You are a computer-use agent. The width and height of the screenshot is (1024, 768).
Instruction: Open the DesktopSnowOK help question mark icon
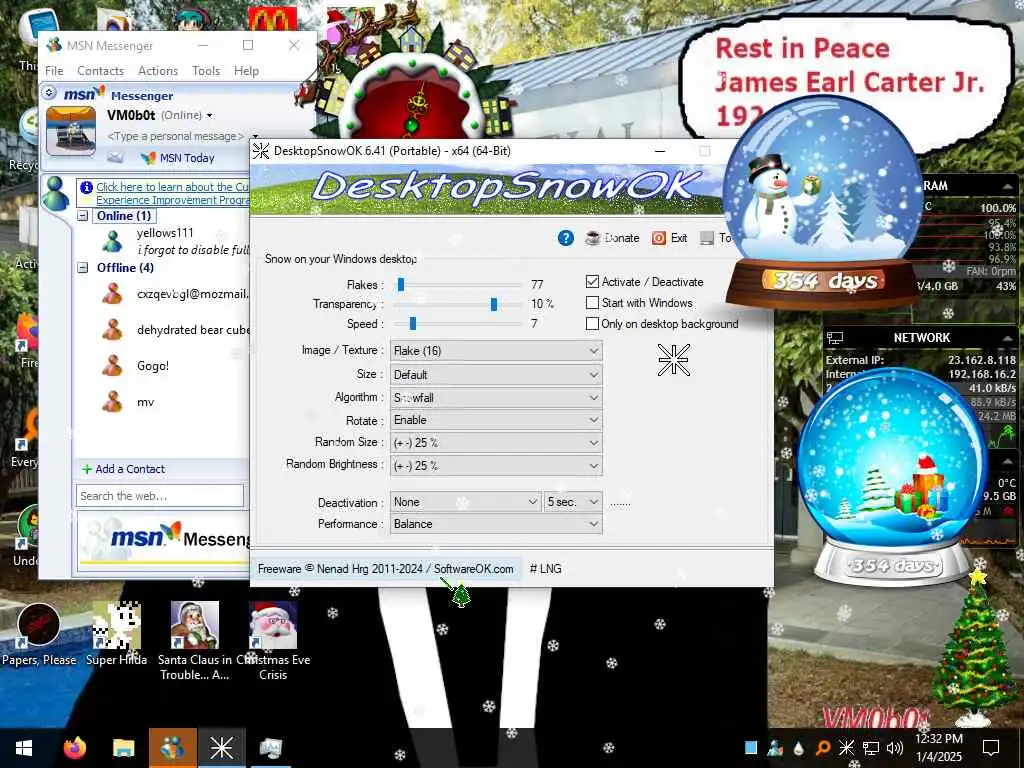(x=566, y=238)
